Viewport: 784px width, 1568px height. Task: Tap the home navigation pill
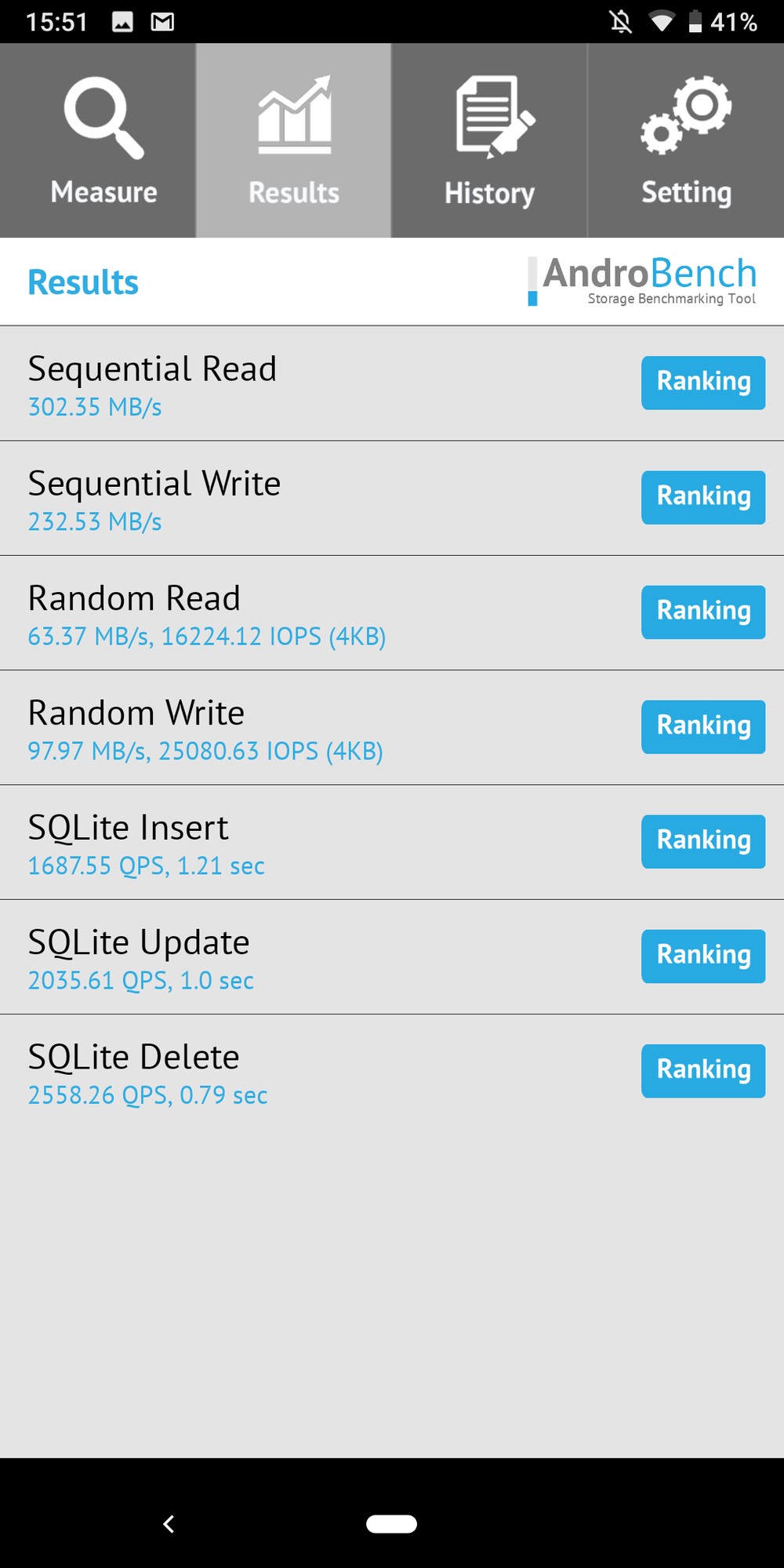click(x=391, y=1523)
